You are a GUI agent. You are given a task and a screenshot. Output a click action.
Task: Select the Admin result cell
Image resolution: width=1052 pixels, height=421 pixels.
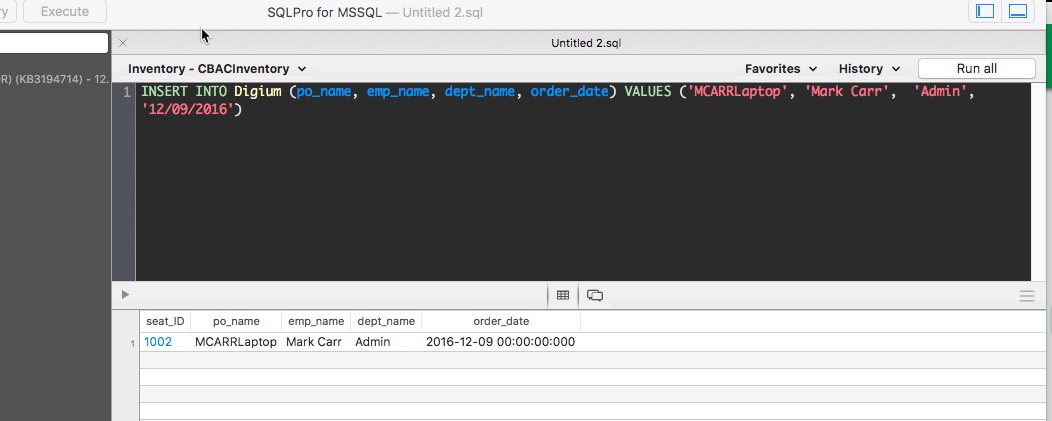372,342
